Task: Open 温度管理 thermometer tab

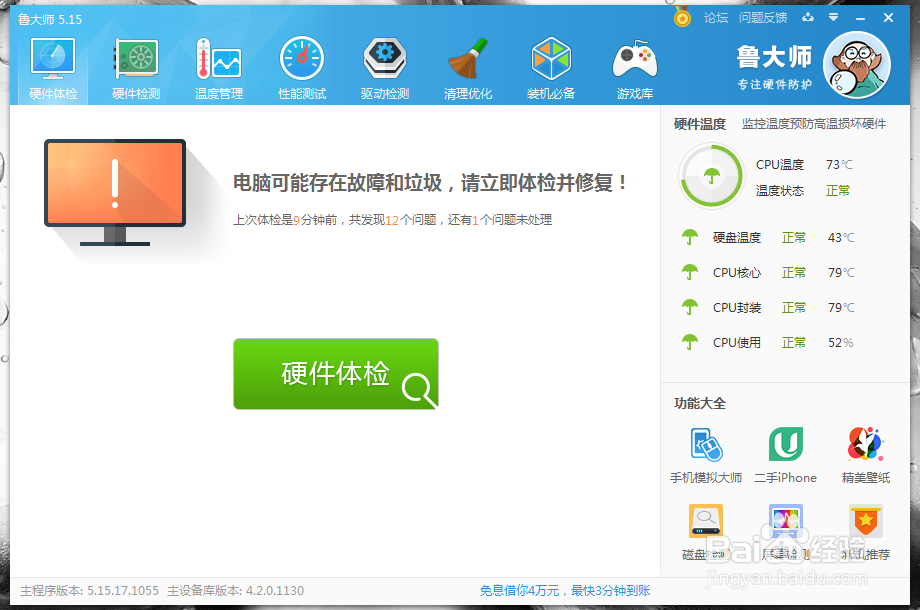Action: (219, 69)
